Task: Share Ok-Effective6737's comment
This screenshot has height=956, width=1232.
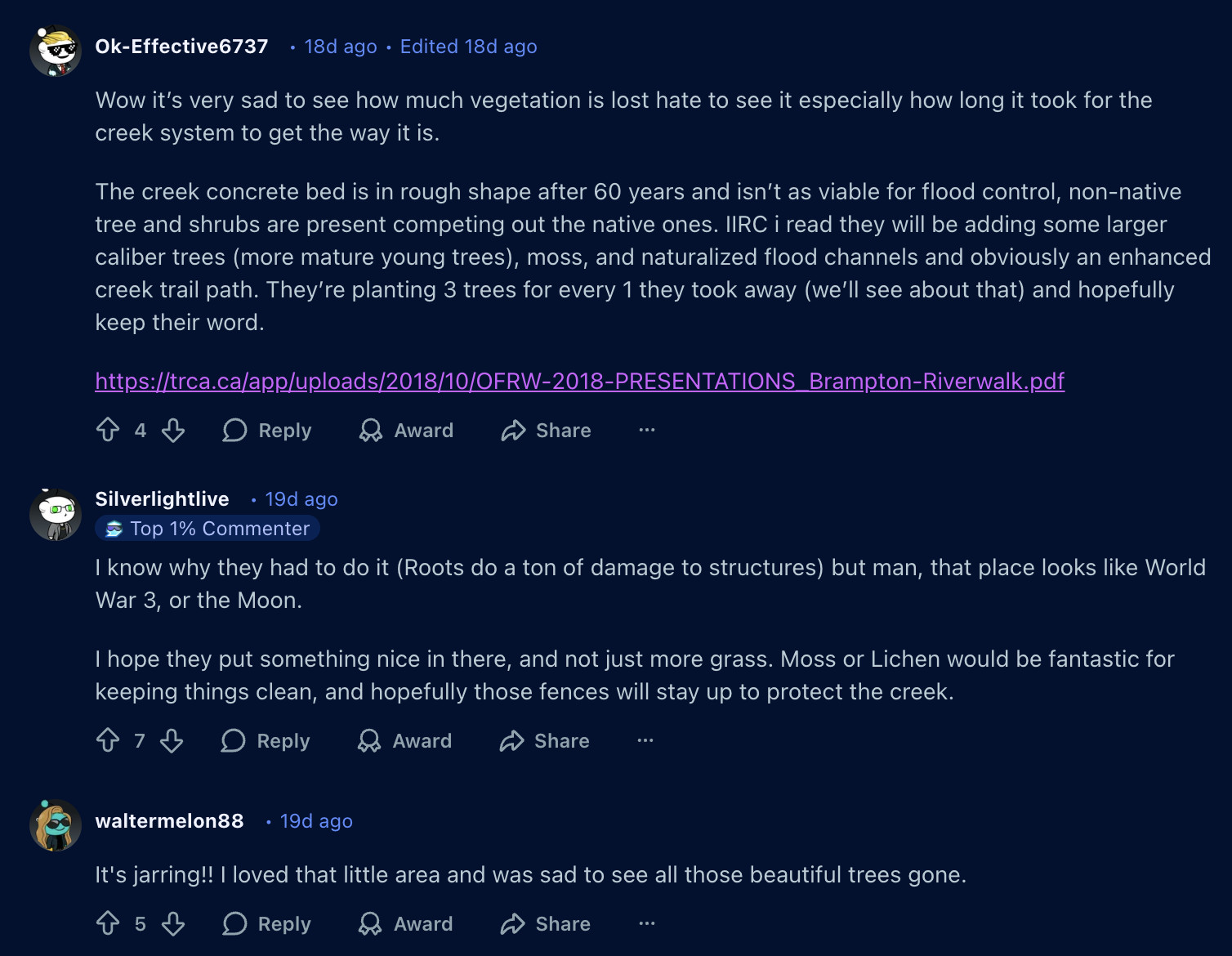Action: tap(546, 430)
